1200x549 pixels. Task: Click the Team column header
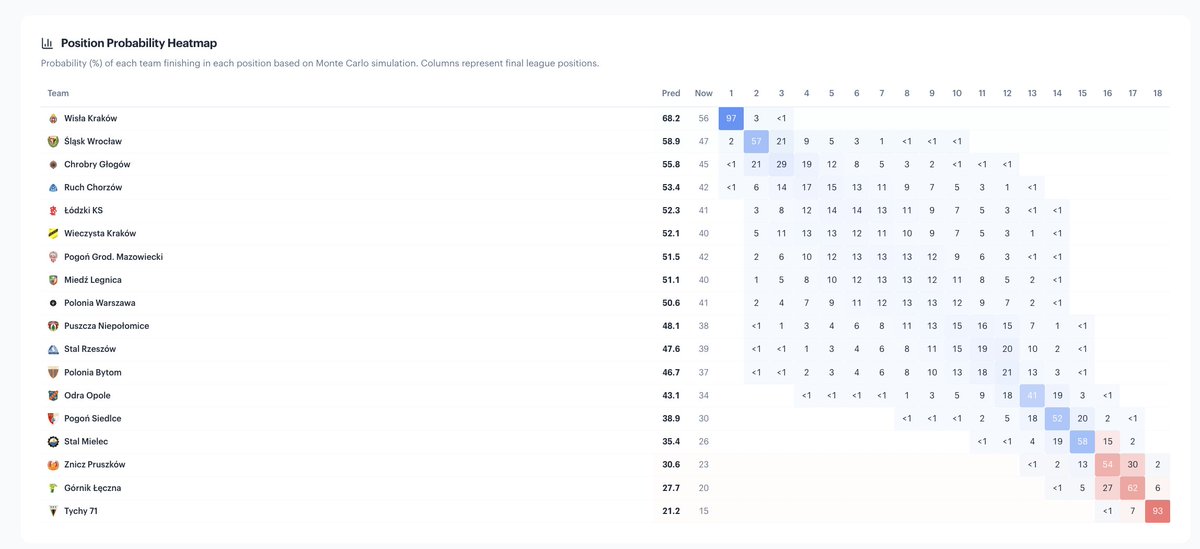58,93
